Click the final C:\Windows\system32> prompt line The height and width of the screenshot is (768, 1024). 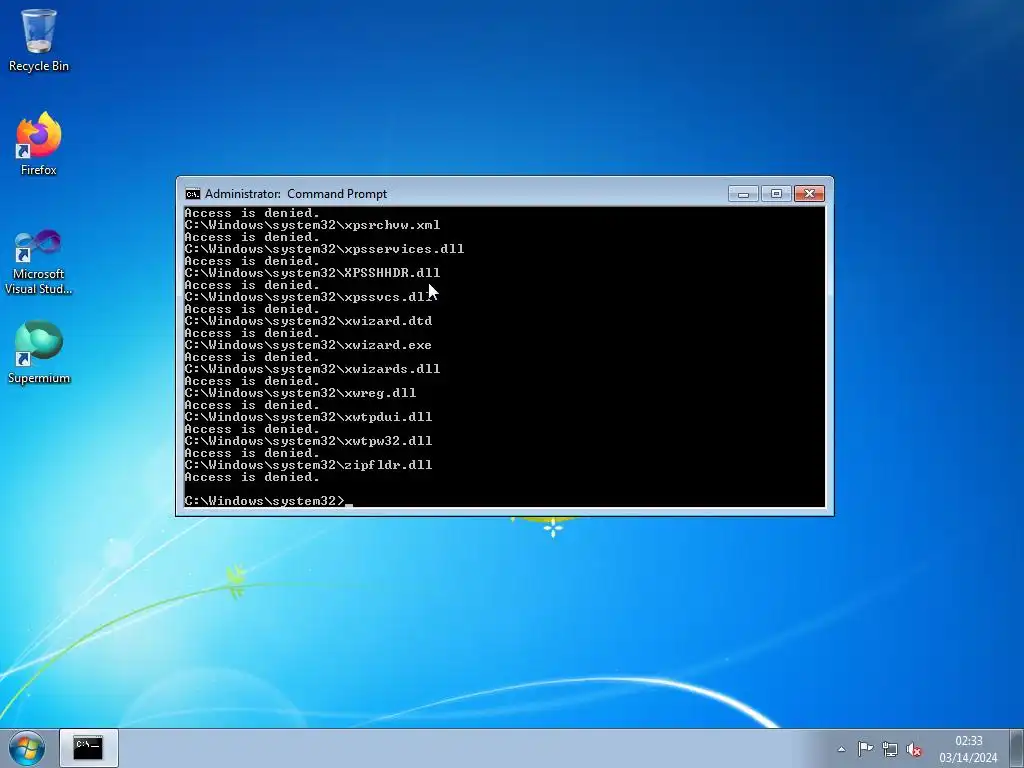(x=268, y=501)
